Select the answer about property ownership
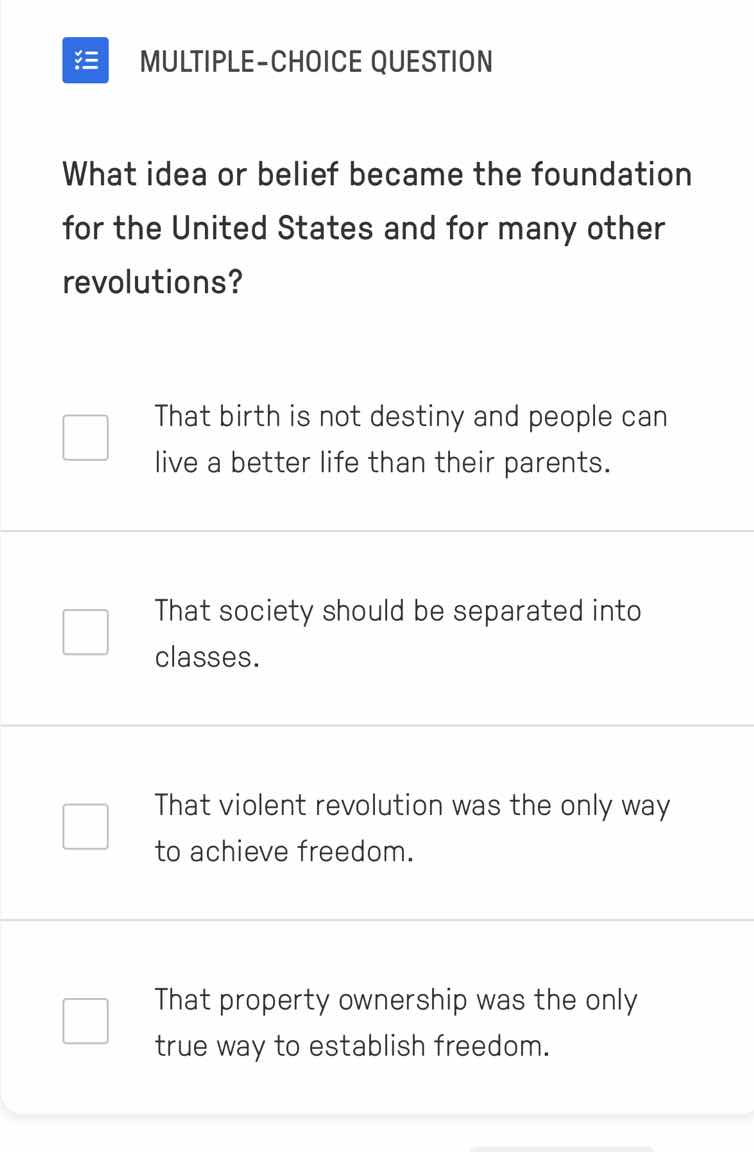This screenshot has height=1152, width=754. click(x=395, y=1020)
